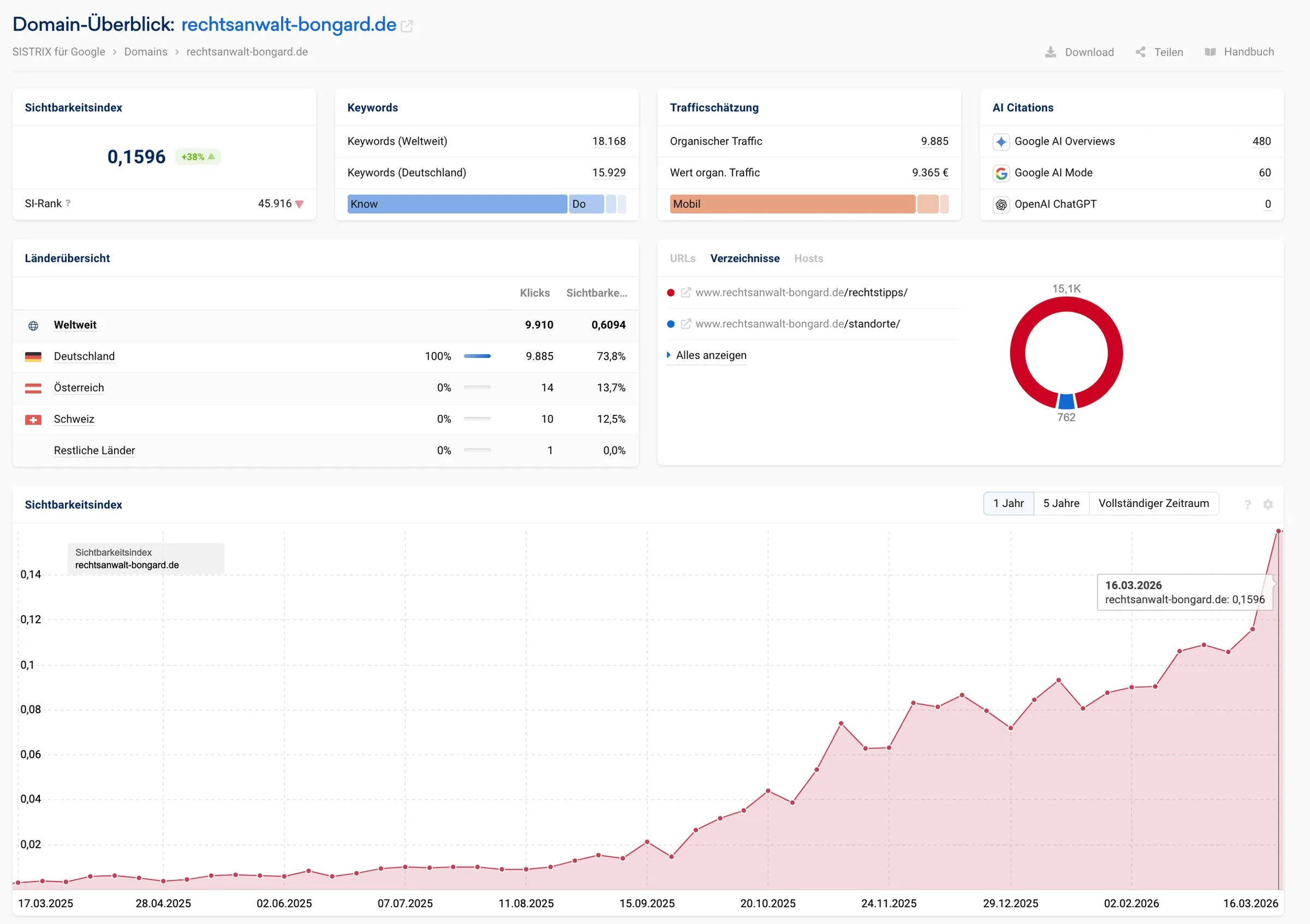The height and width of the screenshot is (924, 1310).
Task: Open the Handbuch book icon
Action: coord(1210,52)
